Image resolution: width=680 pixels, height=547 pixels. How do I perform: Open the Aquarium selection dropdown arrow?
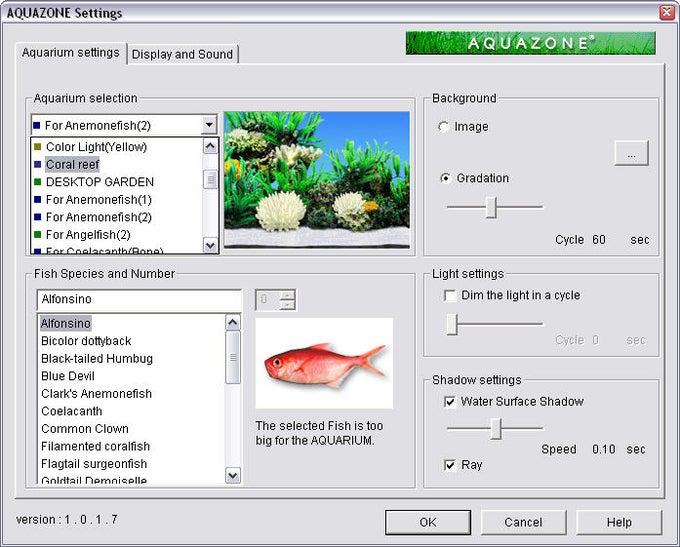tap(209, 125)
